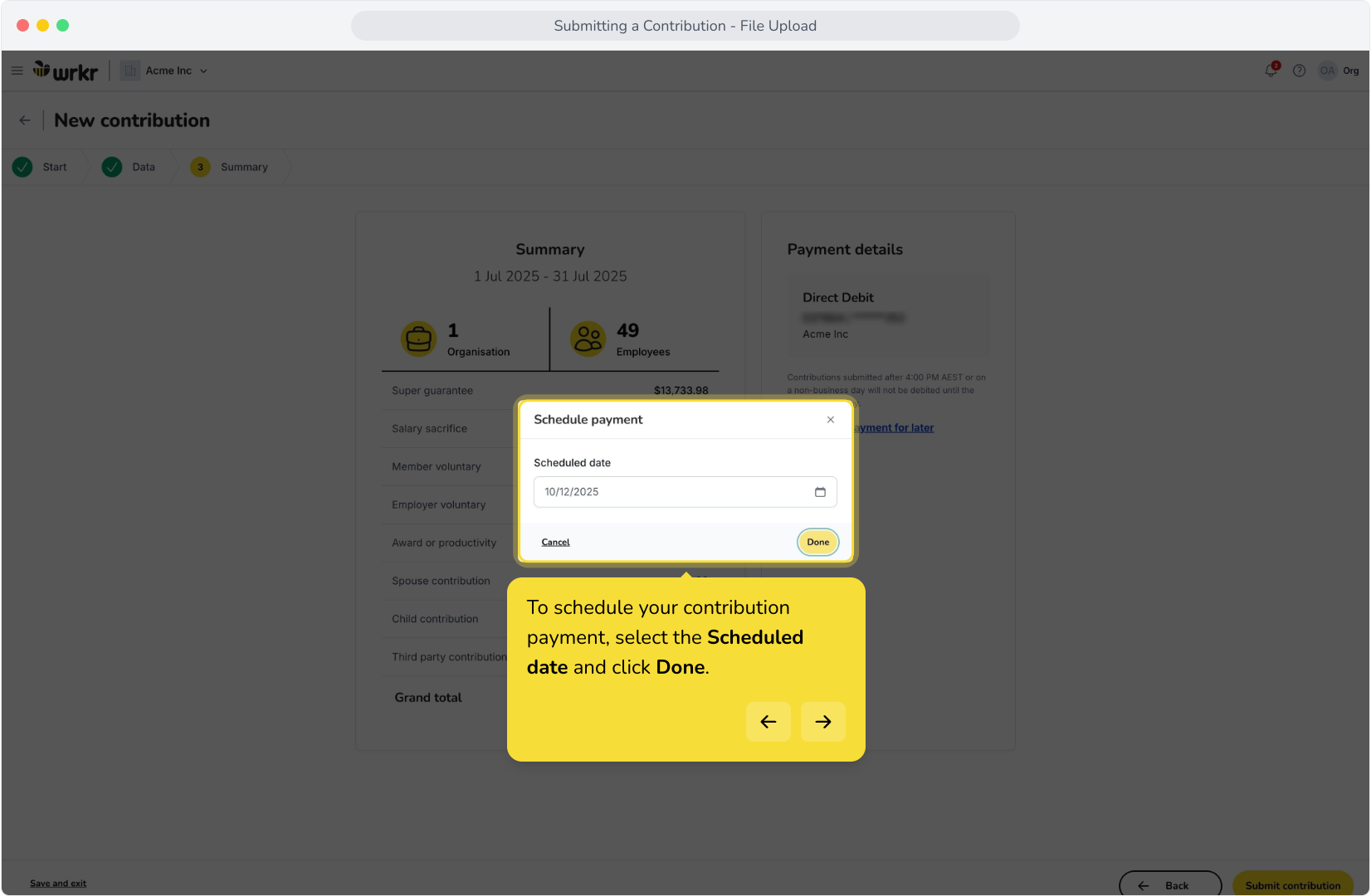Viewport: 1371px width, 896px height.
Task: Go back using arrow beside New contribution
Action: pyautogui.click(x=25, y=120)
